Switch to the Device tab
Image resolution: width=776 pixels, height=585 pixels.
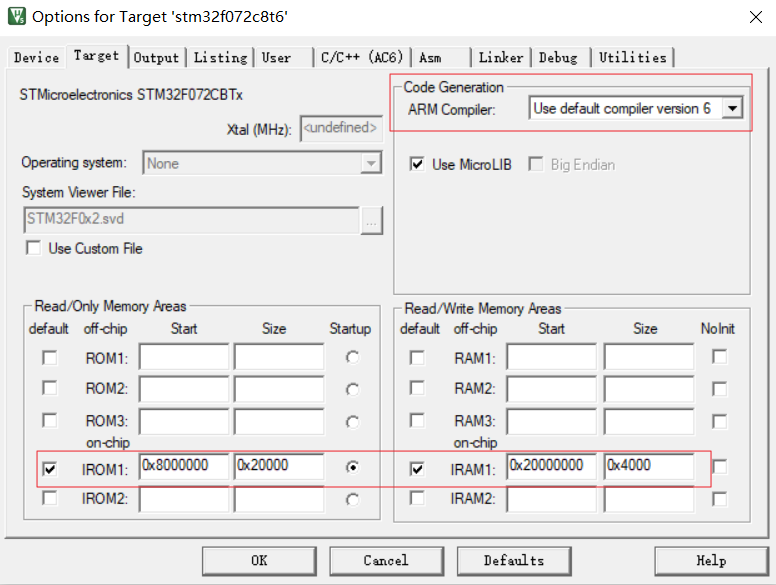pos(36,57)
